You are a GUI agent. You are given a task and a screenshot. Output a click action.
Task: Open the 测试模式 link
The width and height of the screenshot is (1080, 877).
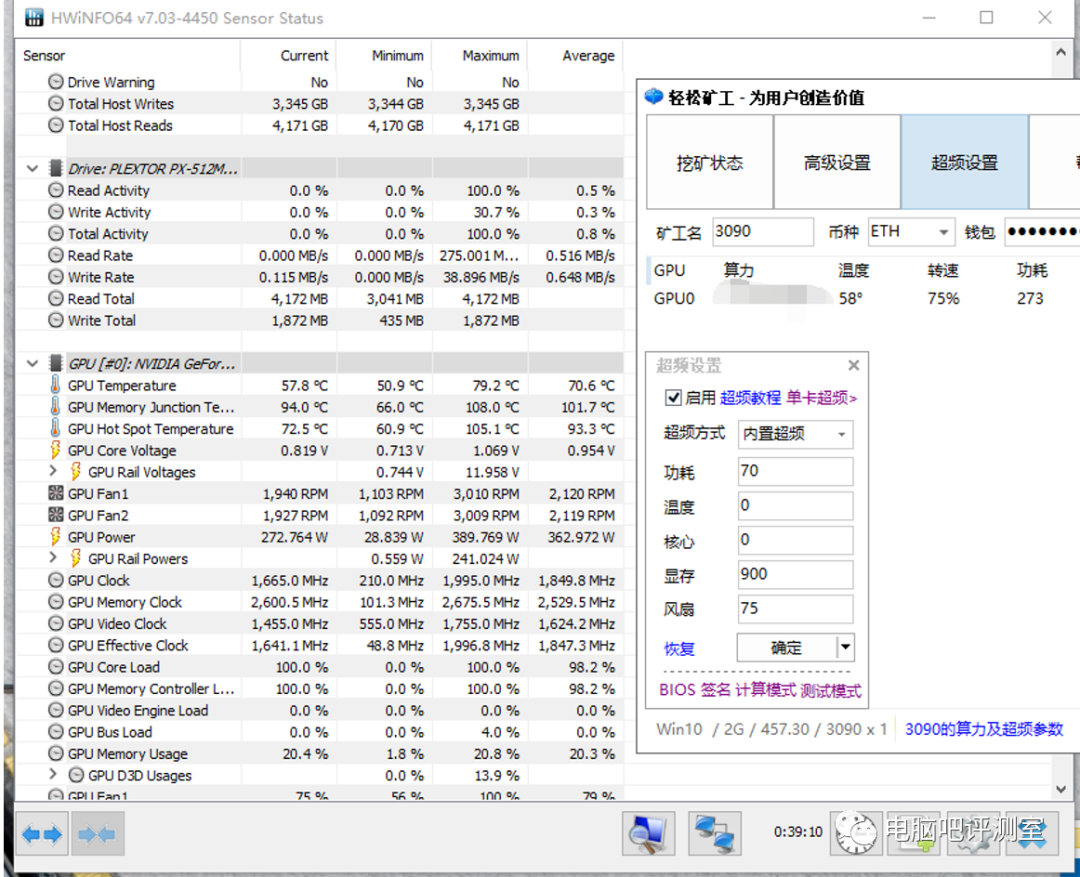pos(831,690)
